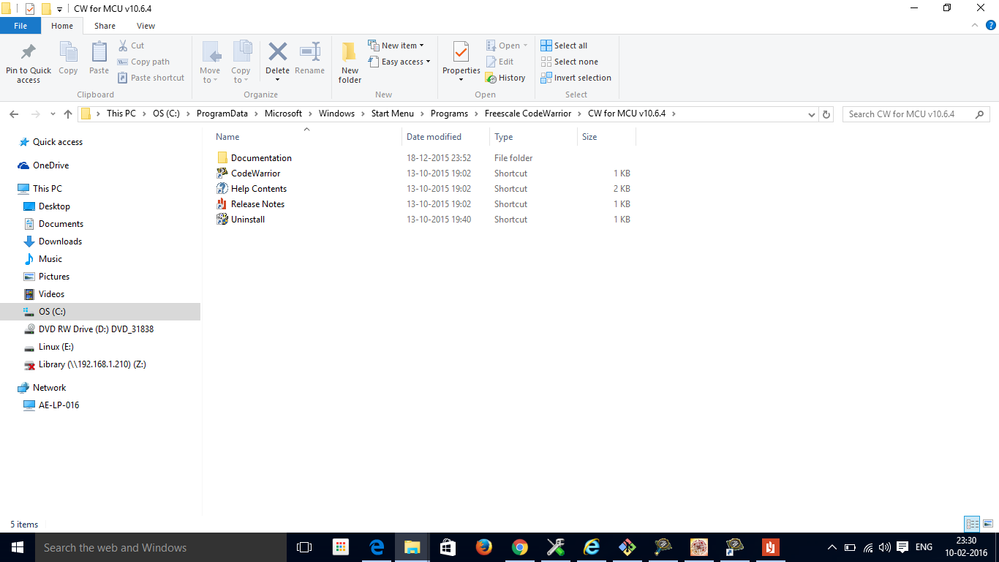Screen dimensions: 999x562
Task: Select Downloads in navigation pane
Action: coord(60,241)
